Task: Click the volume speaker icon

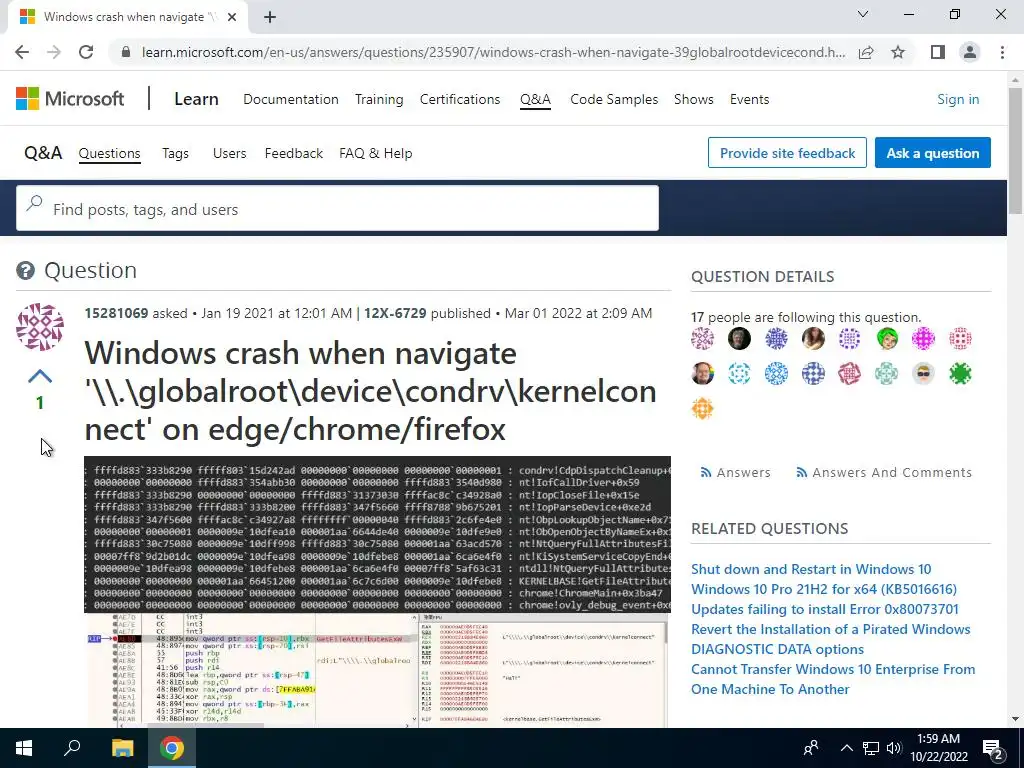Action: tap(894, 748)
